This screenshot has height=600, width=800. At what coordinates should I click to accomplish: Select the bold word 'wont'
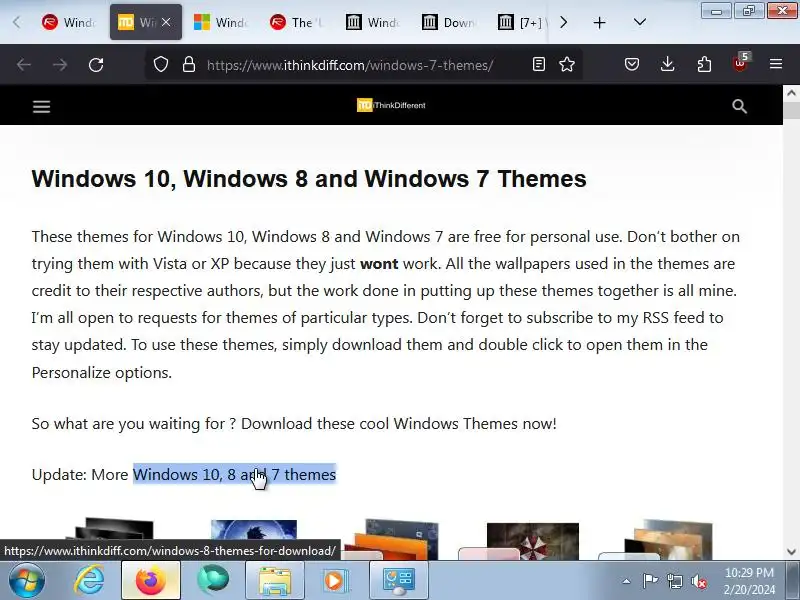(x=379, y=264)
